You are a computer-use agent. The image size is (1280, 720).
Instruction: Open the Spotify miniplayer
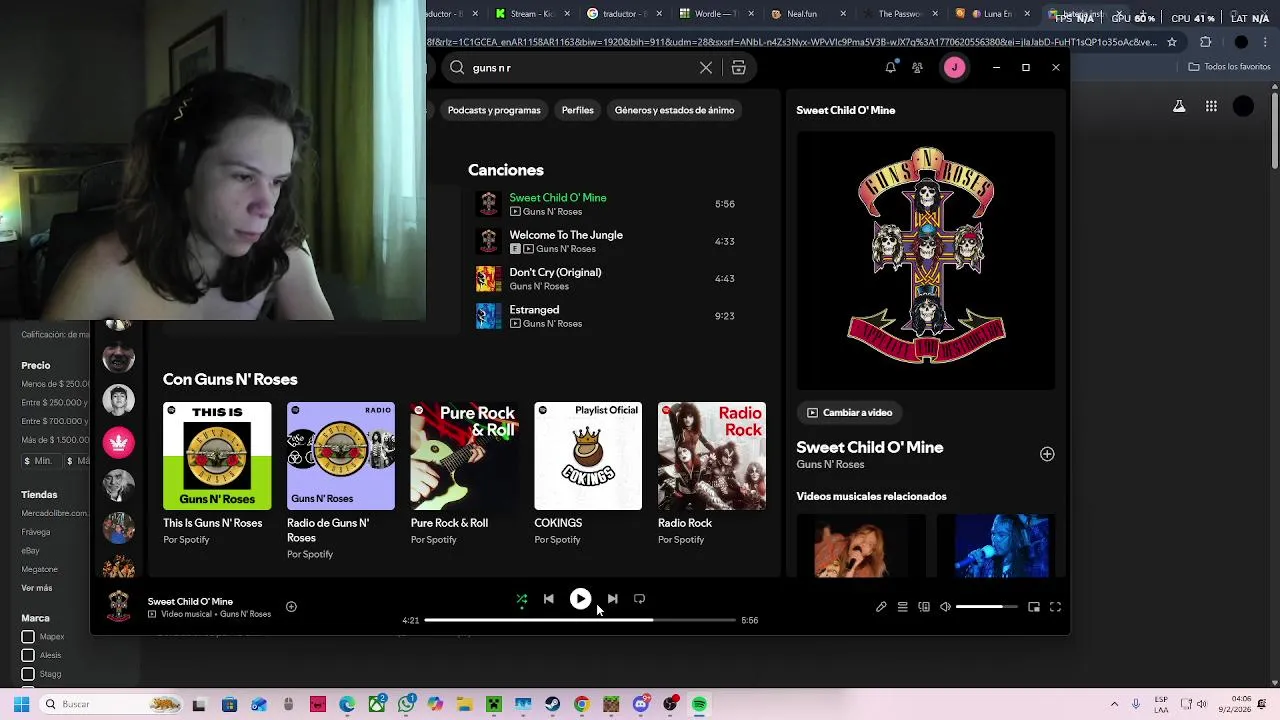[x=1034, y=607]
